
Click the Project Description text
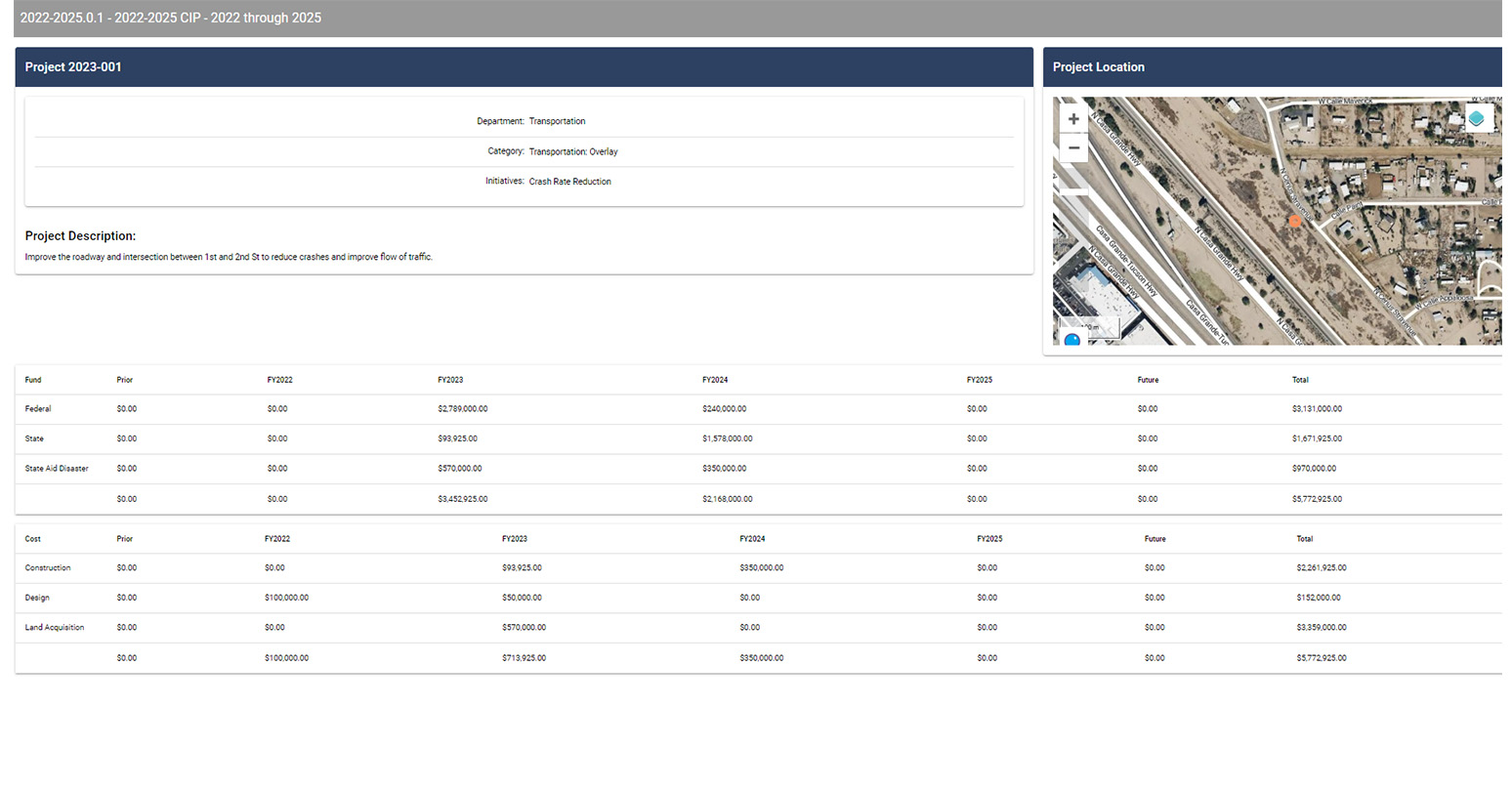click(229, 256)
